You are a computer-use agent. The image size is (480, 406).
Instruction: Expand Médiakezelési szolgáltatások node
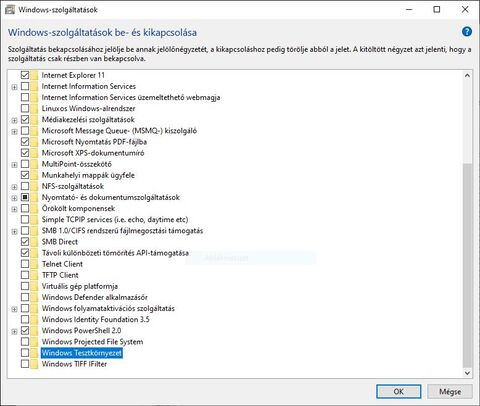(14, 120)
